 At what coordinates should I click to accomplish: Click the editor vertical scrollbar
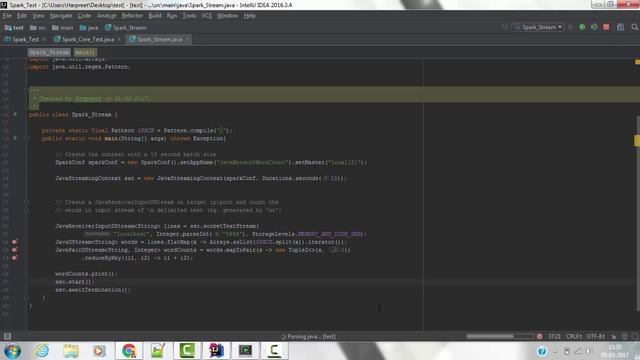(x=638, y=212)
